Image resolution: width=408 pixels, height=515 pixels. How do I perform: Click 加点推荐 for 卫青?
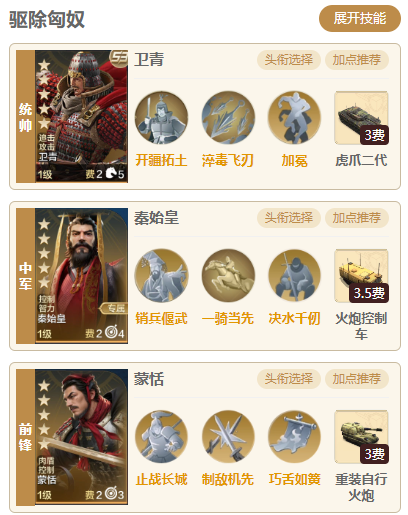[x=357, y=60]
